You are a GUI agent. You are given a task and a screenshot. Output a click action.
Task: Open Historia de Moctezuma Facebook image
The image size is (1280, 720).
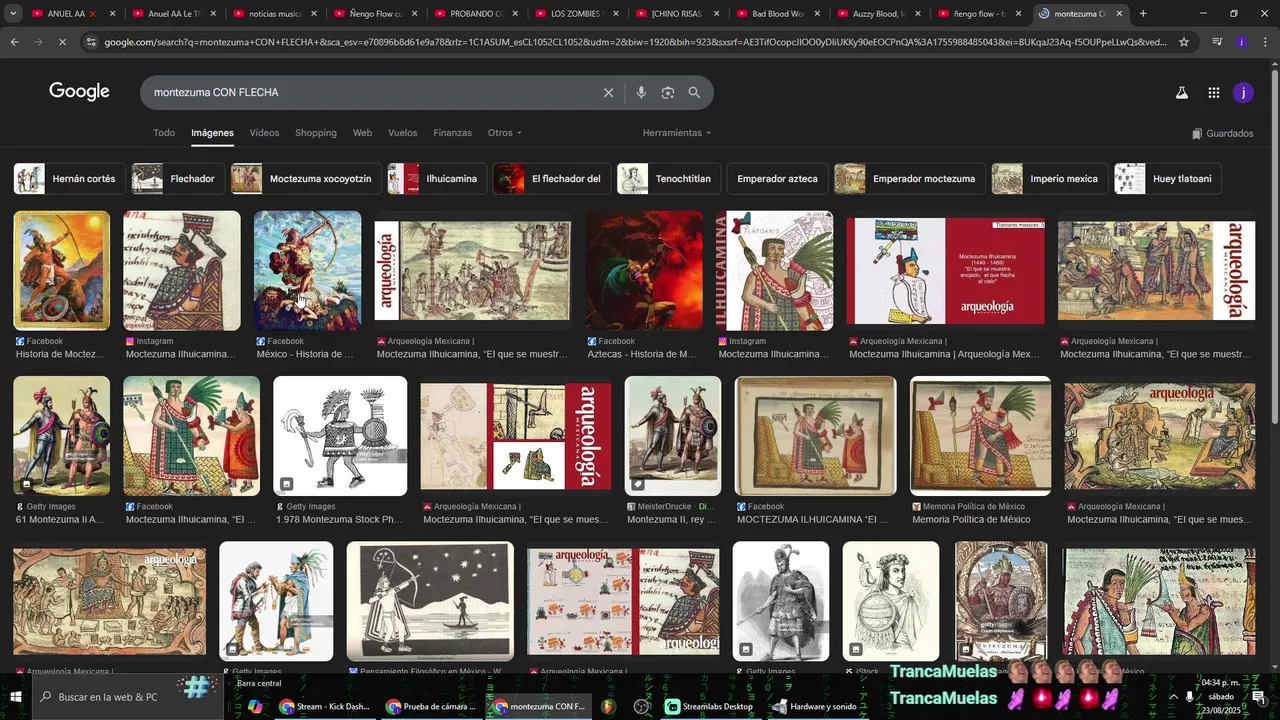tap(62, 270)
